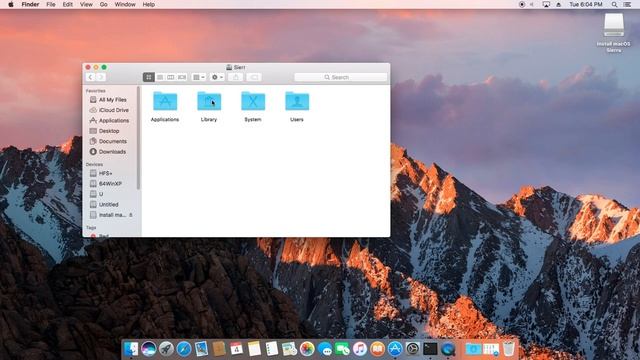This screenshot has height=360, width=640.
Task: Open Notes from the Dock
Action: coord(254,349)
